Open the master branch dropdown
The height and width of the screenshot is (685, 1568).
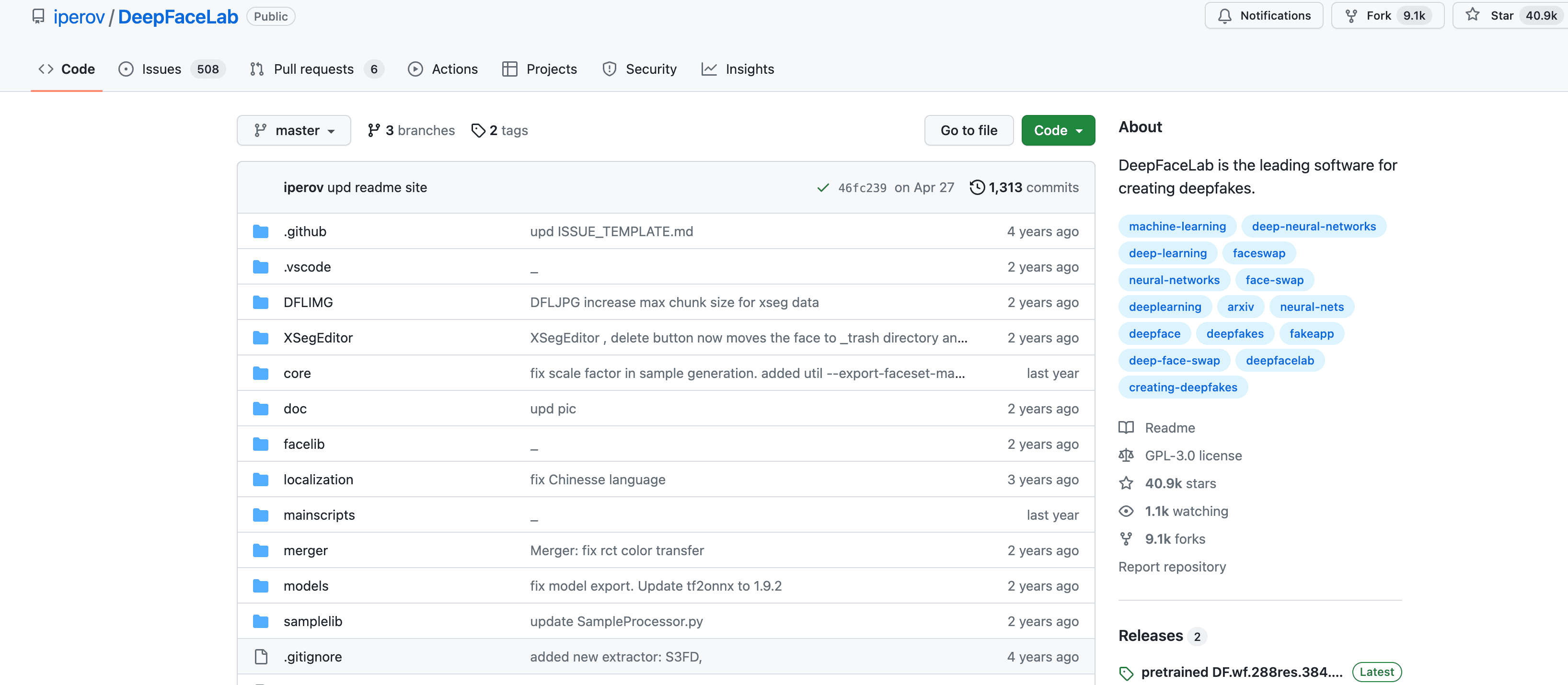point(294,130)
